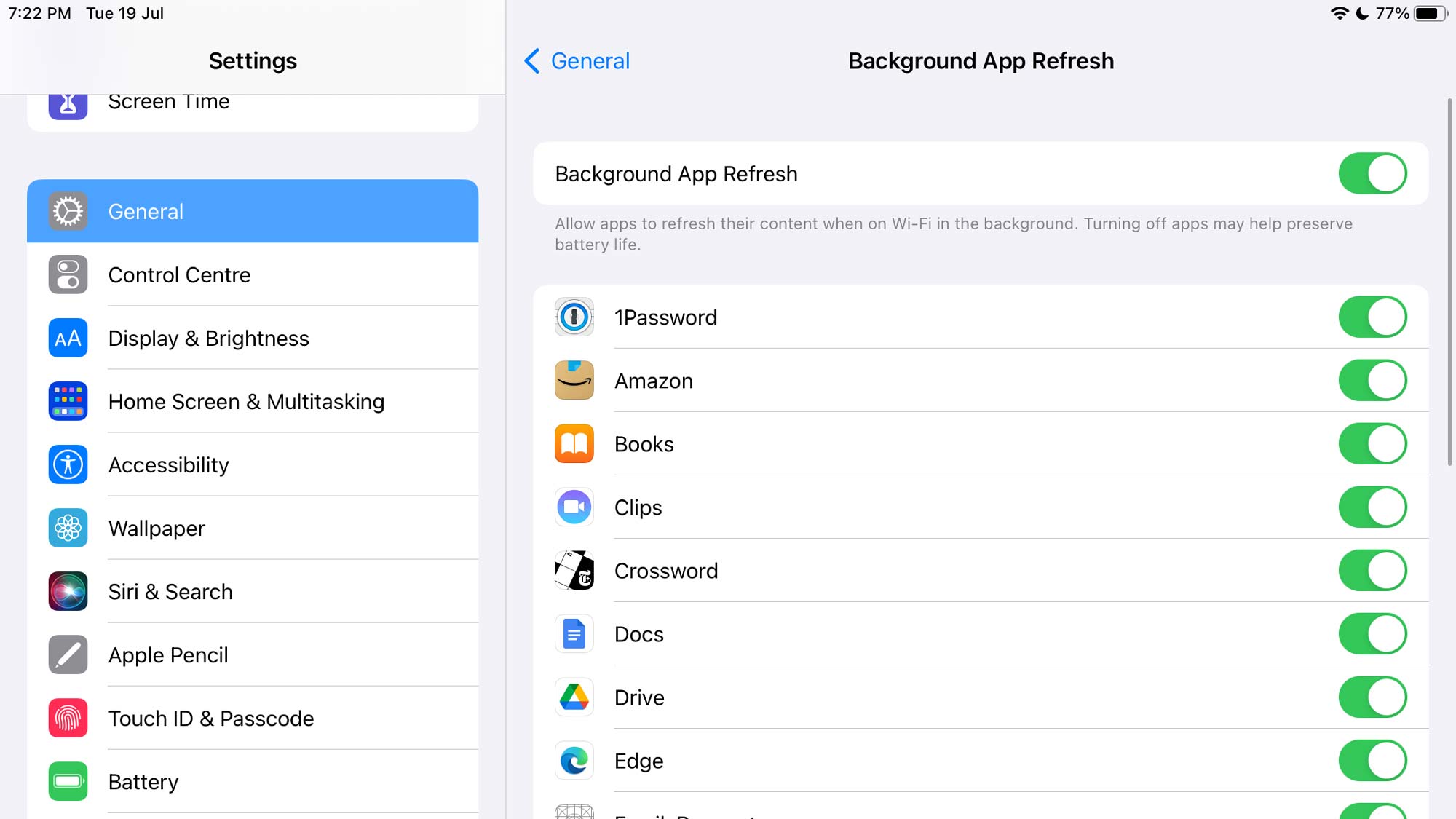This screenshot has height=819, width=1456.
Task: Open Screen Time settings
Action: click(253, 113)
